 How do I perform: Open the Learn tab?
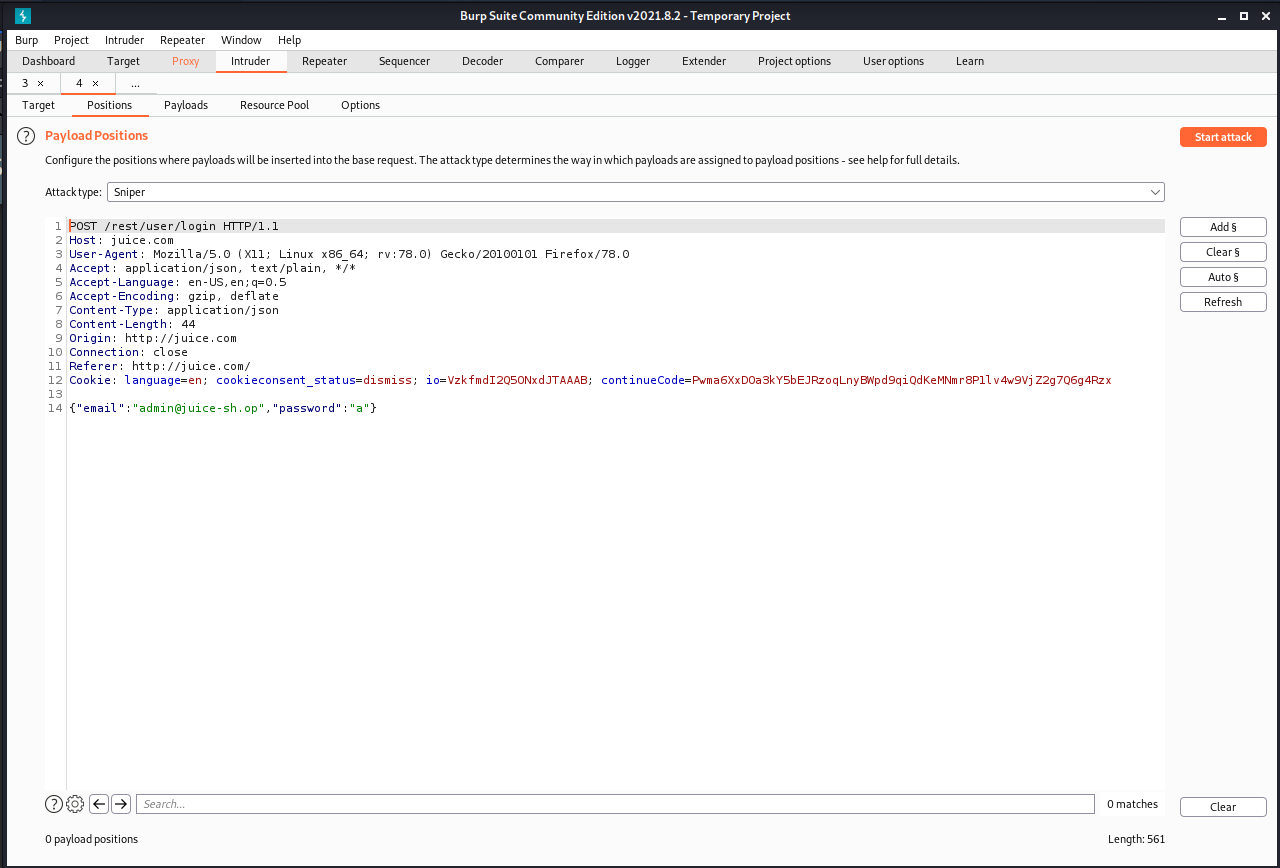tap(969, 61)
